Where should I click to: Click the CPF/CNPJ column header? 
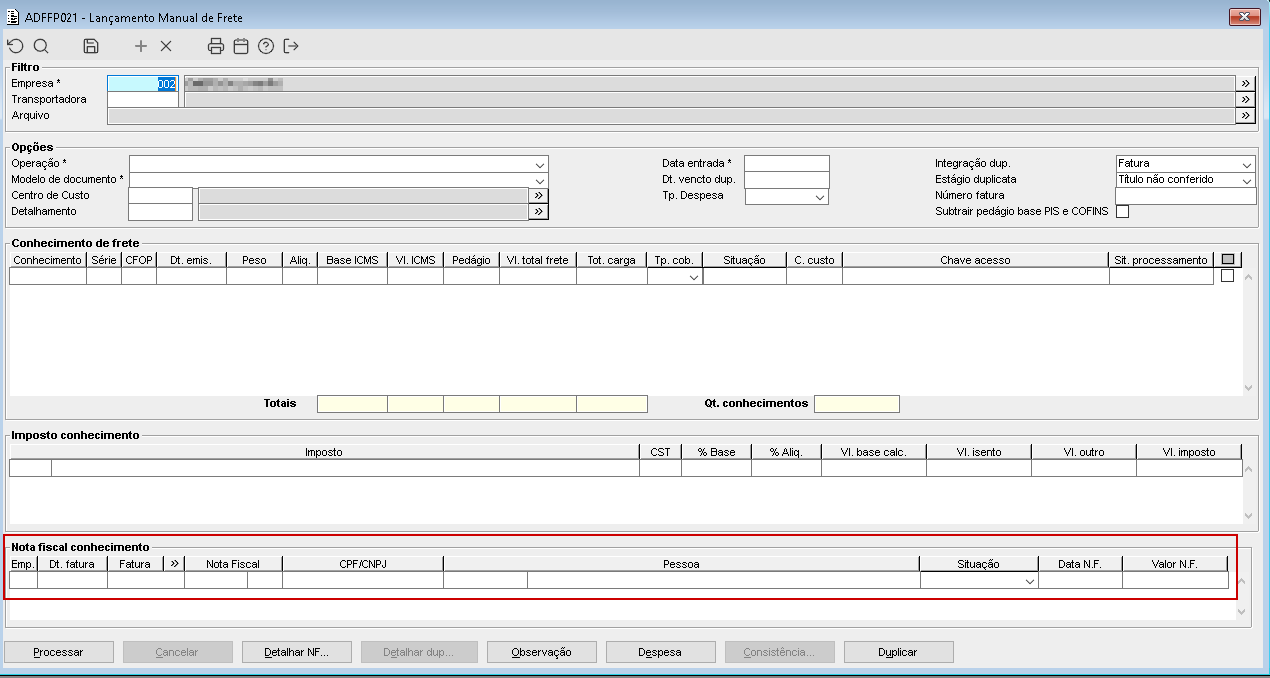pyautogui.click(x=363, y=564)
